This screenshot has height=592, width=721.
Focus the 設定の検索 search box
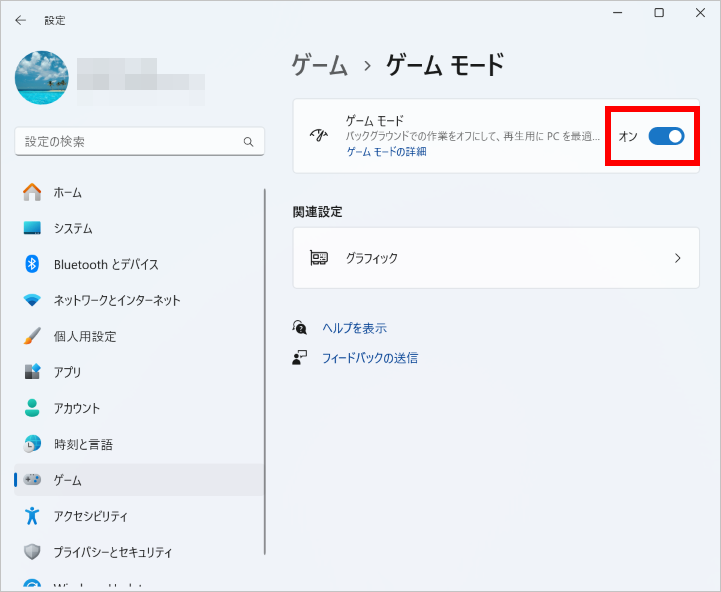pyautogui.click(x=139, y=141)
